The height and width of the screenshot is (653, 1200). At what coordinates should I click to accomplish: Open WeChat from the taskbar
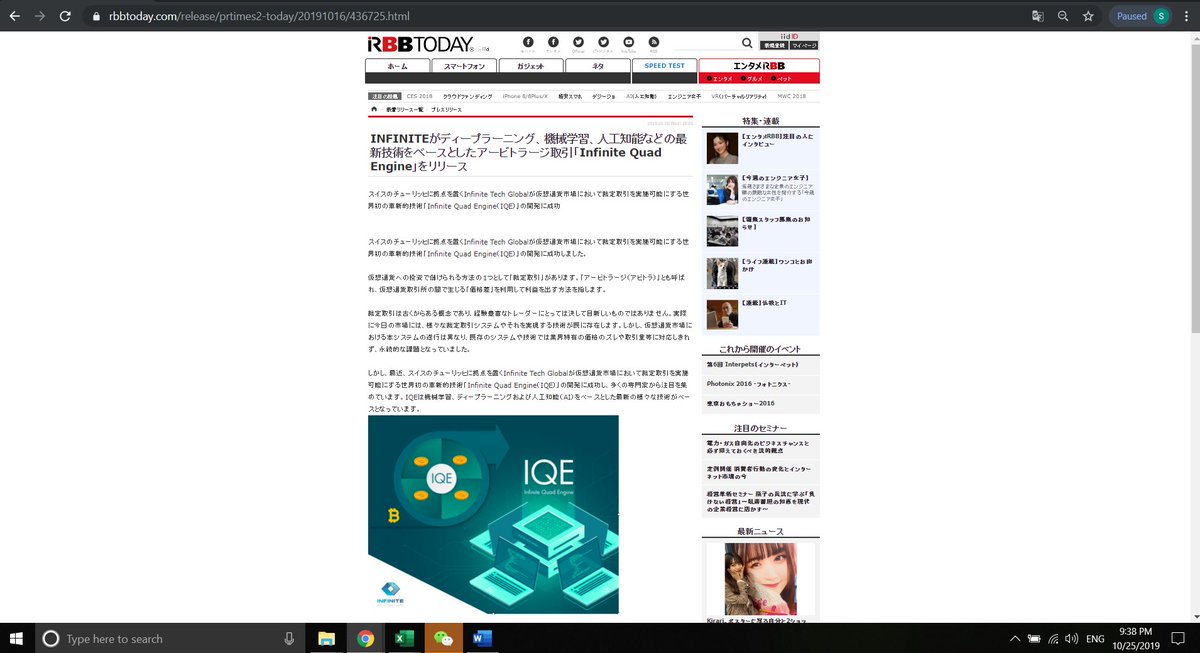(443, 638)
